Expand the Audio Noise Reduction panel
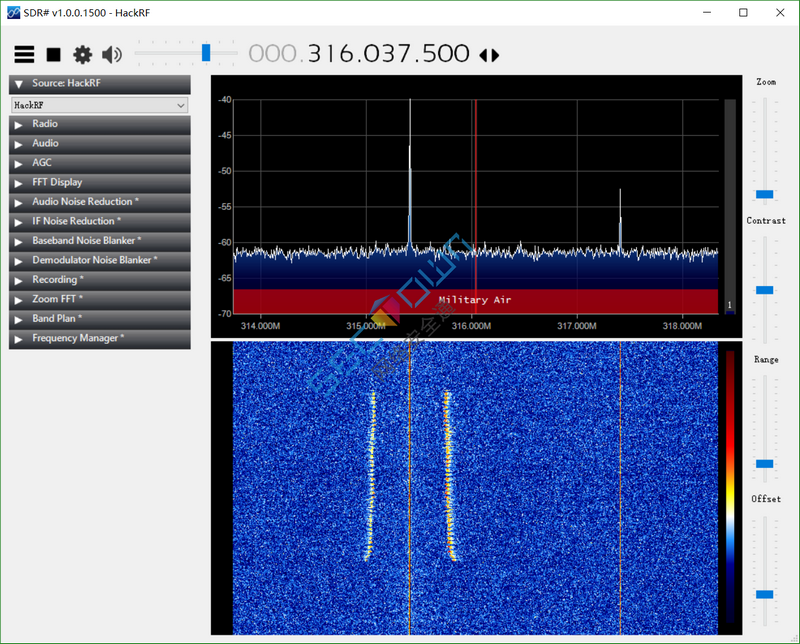The height and width of the screenshot is (644, 800). 100,202
